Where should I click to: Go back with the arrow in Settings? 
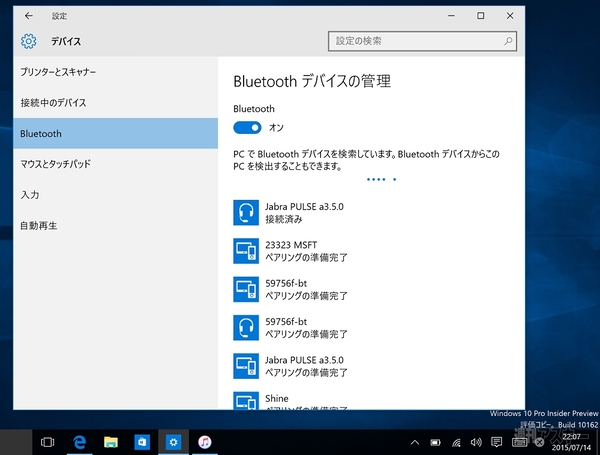(29, 16)
